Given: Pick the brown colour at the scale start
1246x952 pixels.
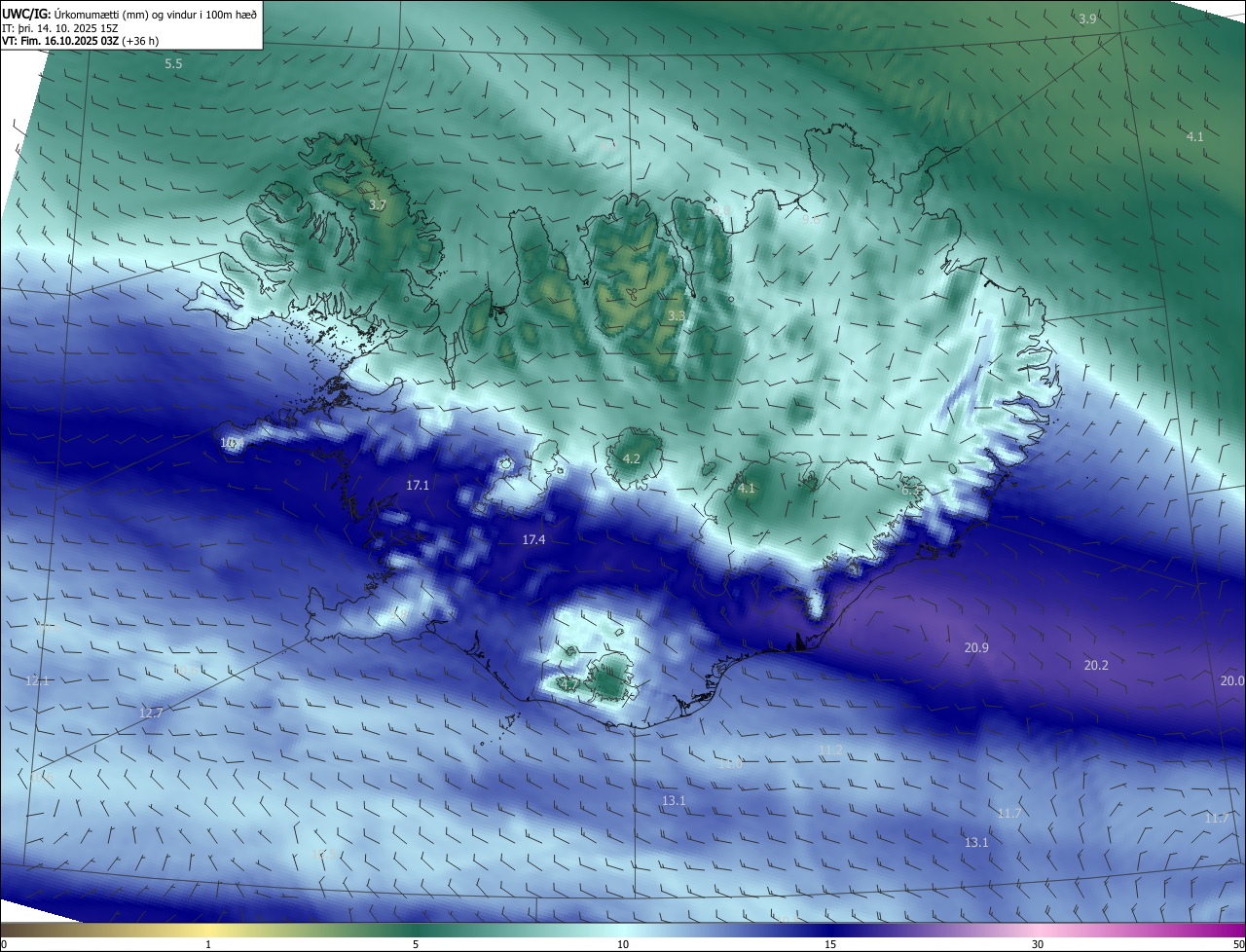Looking at the screenshot, I should coord(8,930).
